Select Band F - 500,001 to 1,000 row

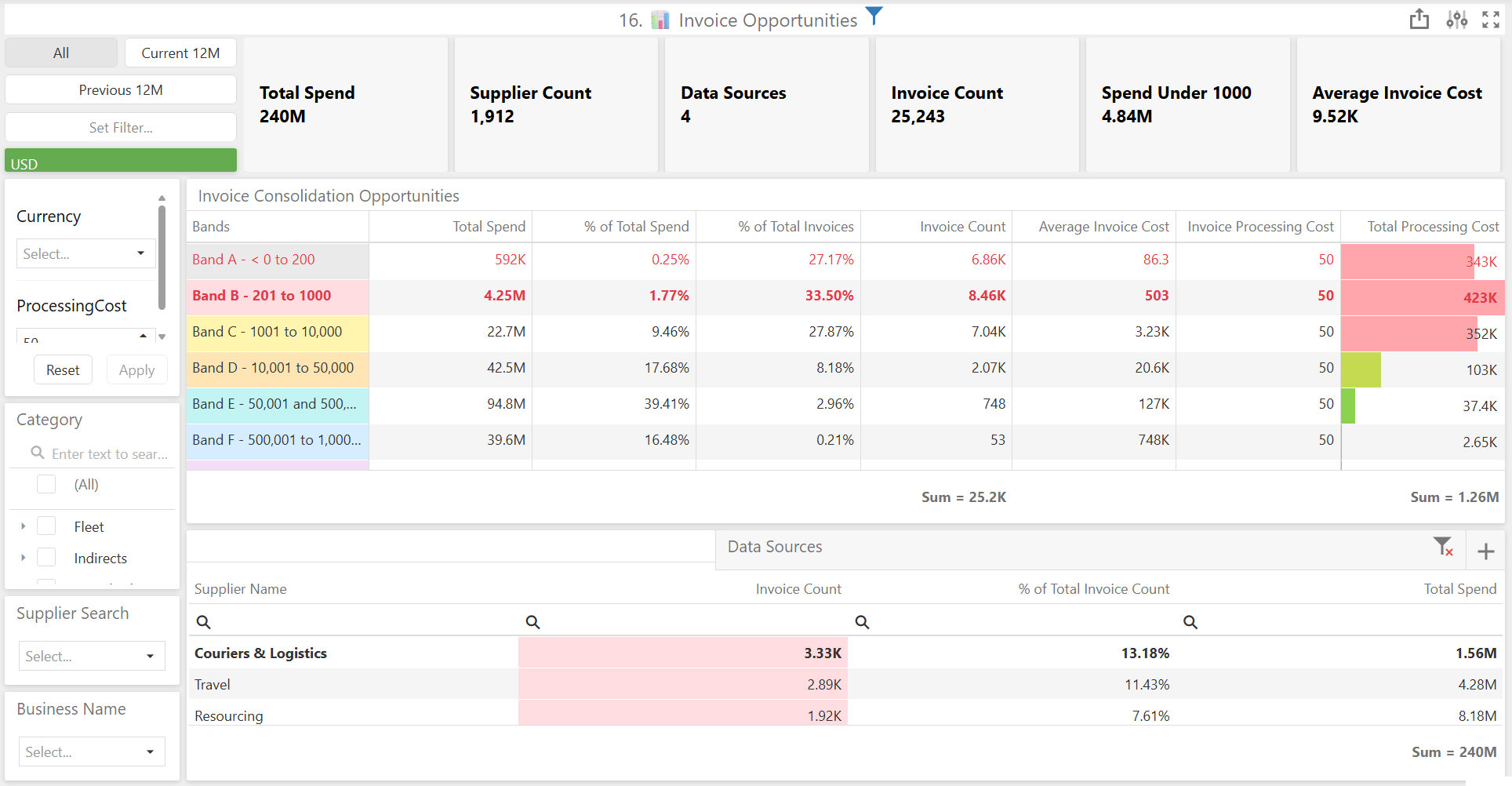pos(845,440)
